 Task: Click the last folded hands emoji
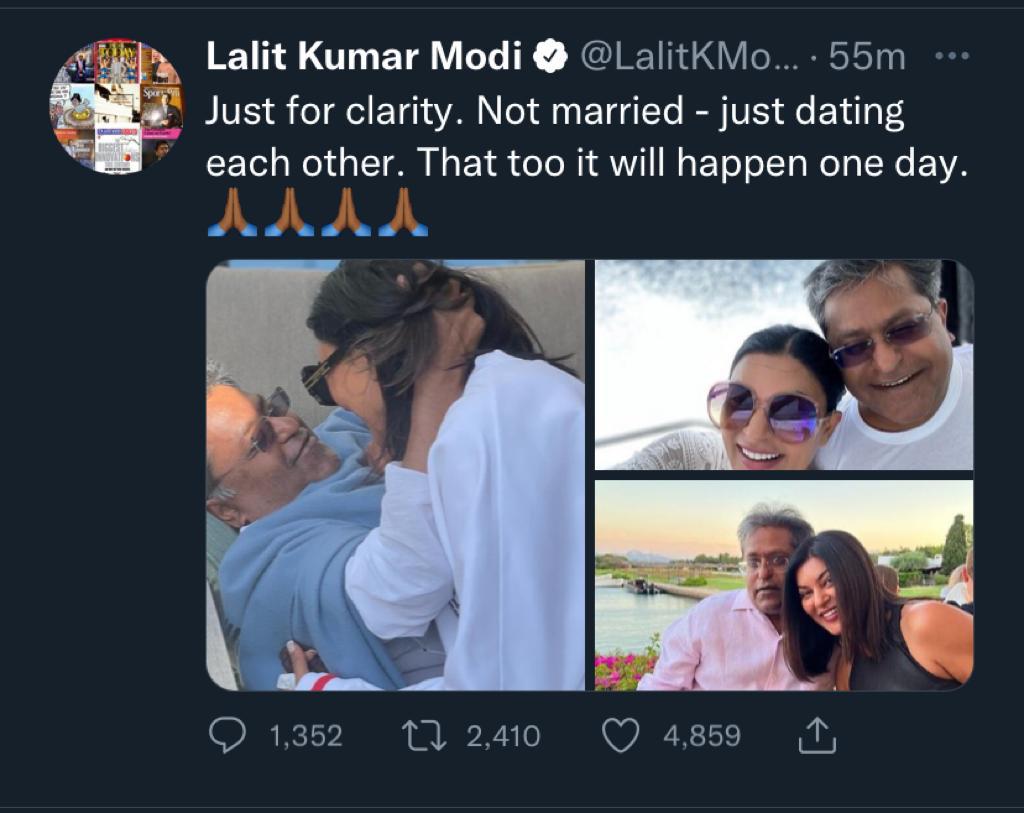(403, 213)
